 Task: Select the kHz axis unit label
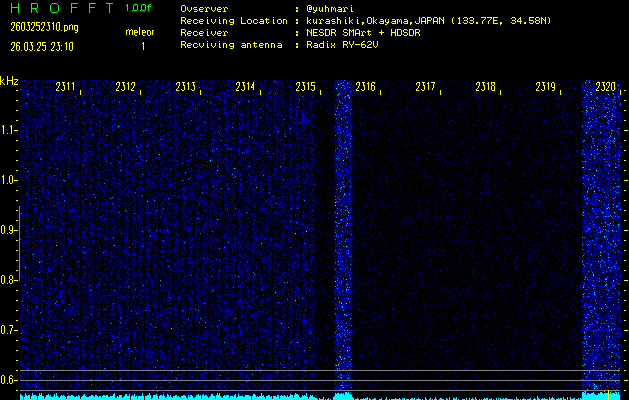coord(9,81)
